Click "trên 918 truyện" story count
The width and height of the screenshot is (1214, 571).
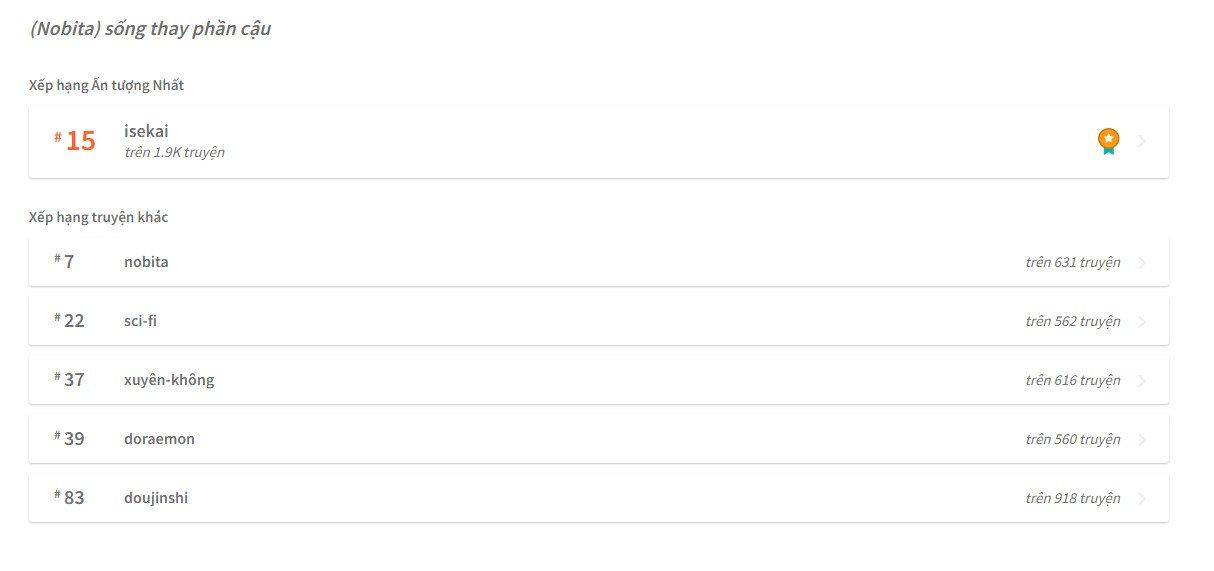(x=1072, y=499)
